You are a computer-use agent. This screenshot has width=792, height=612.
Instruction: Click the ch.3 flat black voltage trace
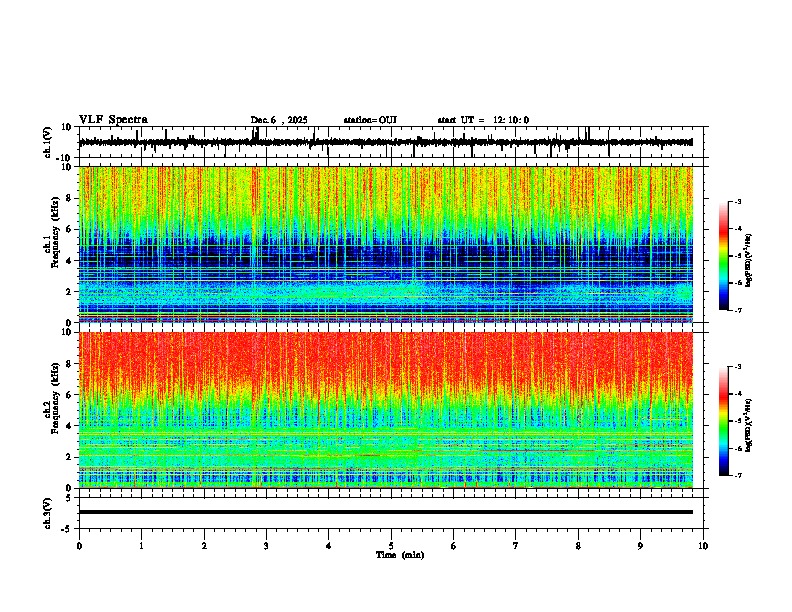tap(386, 512)
